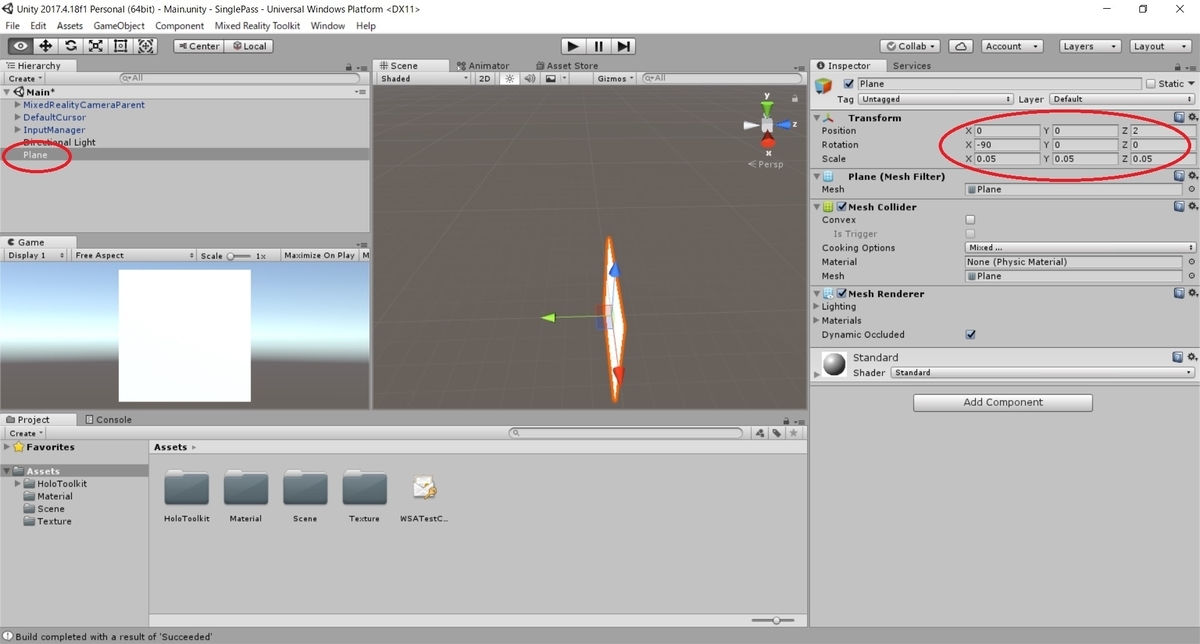Click the Add Component button

pyautogui.click(x=1003, y=402)
